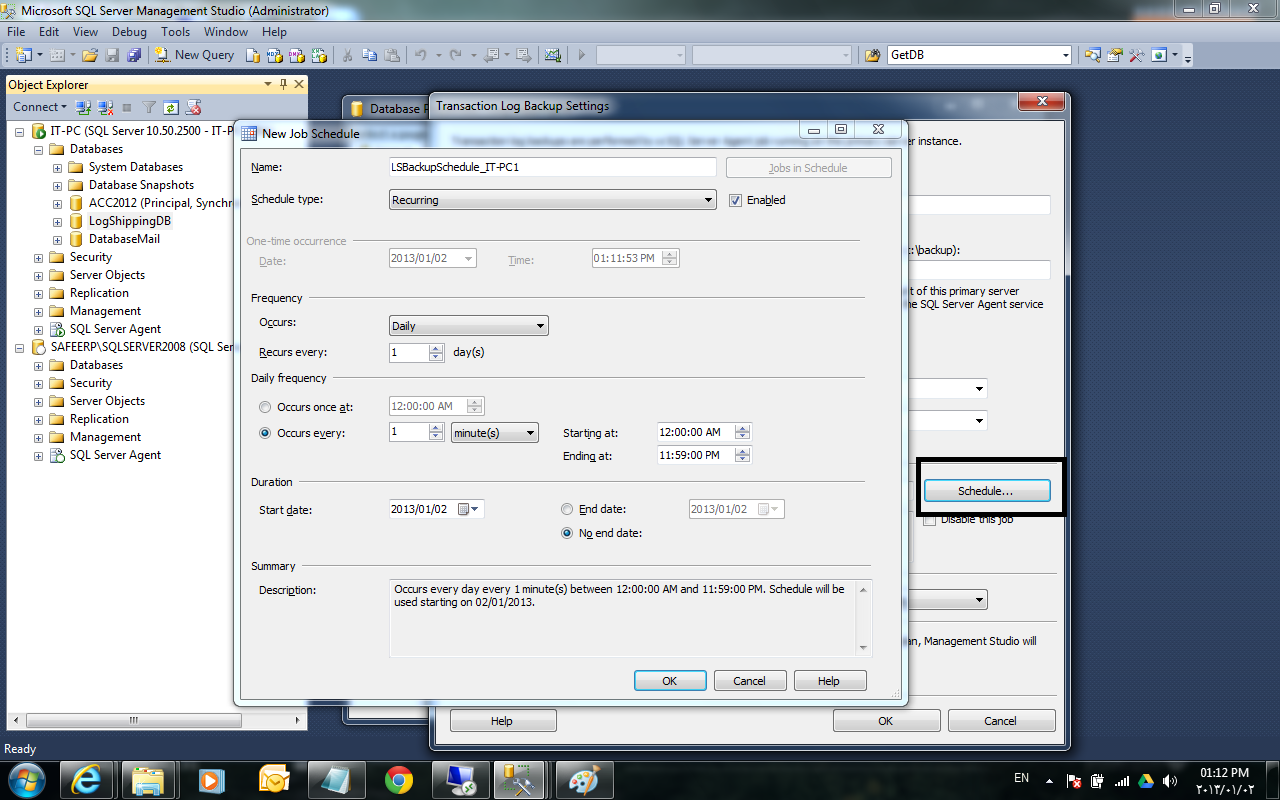Click Google Chrome in the taskbar
The height and width of the screenshot is (800, 1280).
click(399, 779)
